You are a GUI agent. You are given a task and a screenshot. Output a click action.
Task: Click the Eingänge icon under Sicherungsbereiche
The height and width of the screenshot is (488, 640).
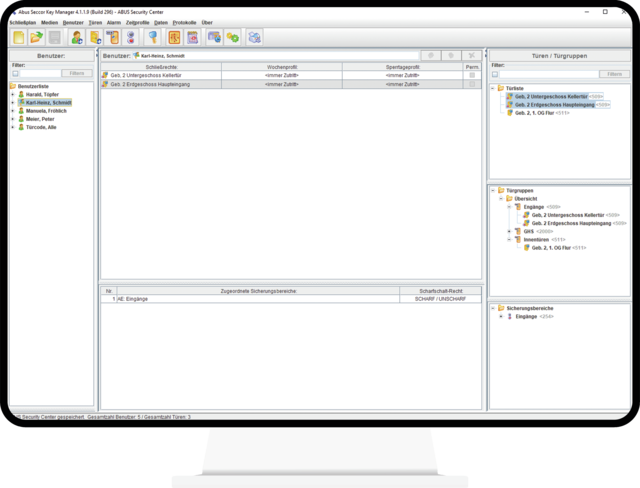pos(509,317)
